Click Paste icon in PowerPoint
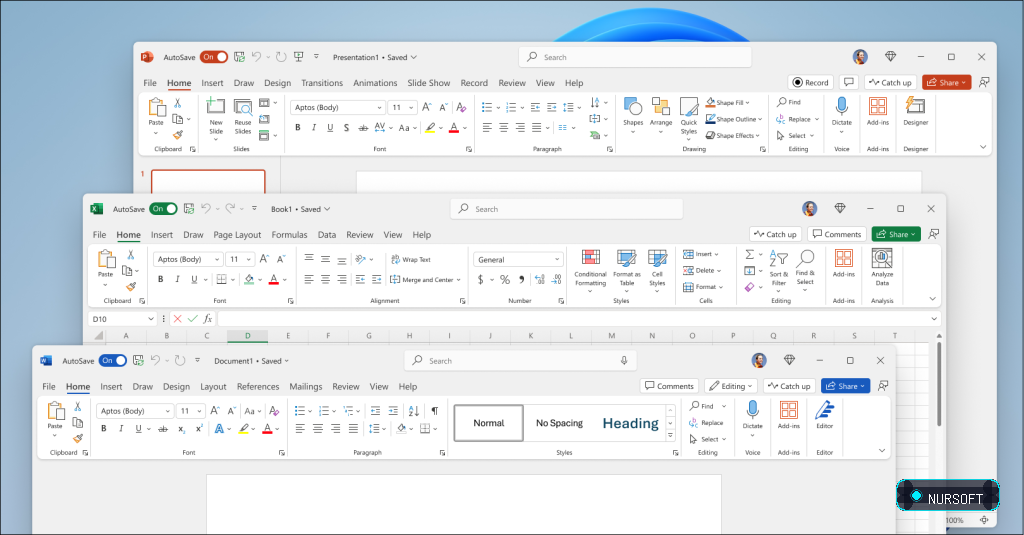 (x=156, y=106)
